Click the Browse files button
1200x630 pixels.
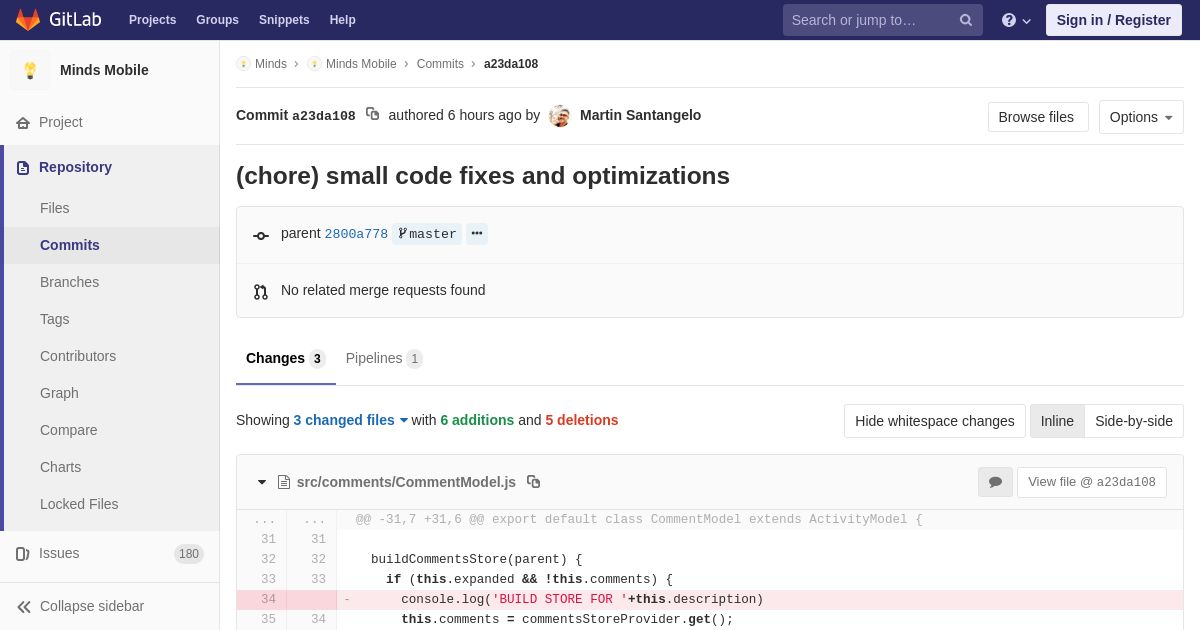pyautogui.click(x=1037, y=117)
